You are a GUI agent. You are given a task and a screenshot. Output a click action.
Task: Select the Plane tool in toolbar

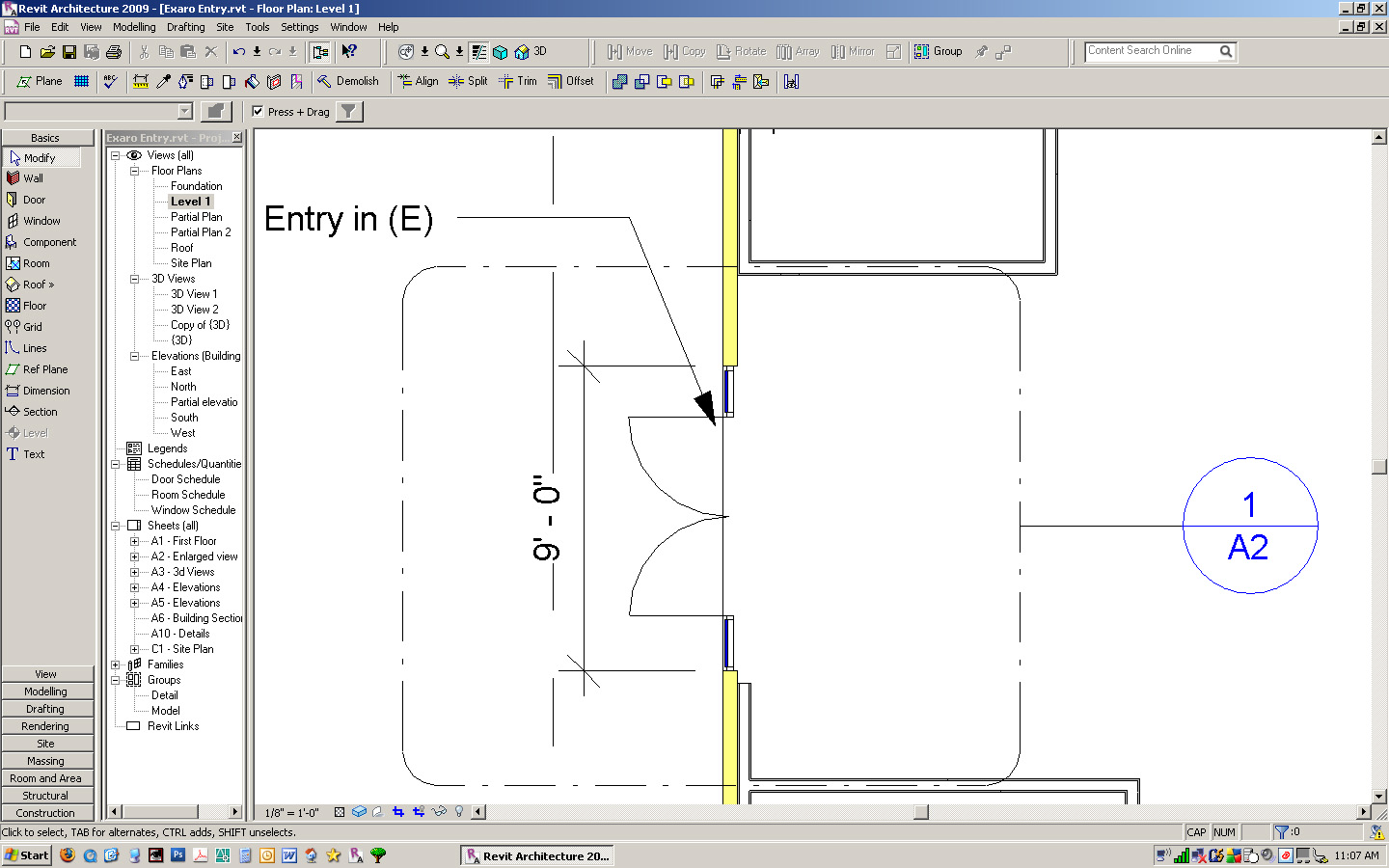(40, 82)
